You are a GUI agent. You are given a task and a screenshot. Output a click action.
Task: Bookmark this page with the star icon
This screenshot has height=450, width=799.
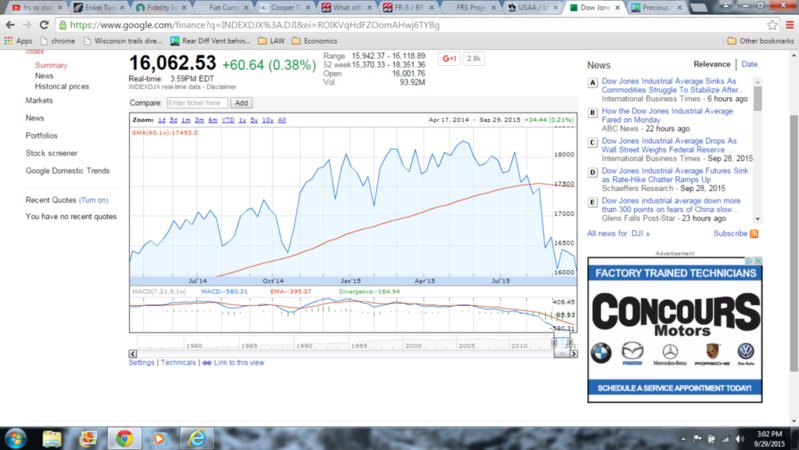tap(773, 25)
